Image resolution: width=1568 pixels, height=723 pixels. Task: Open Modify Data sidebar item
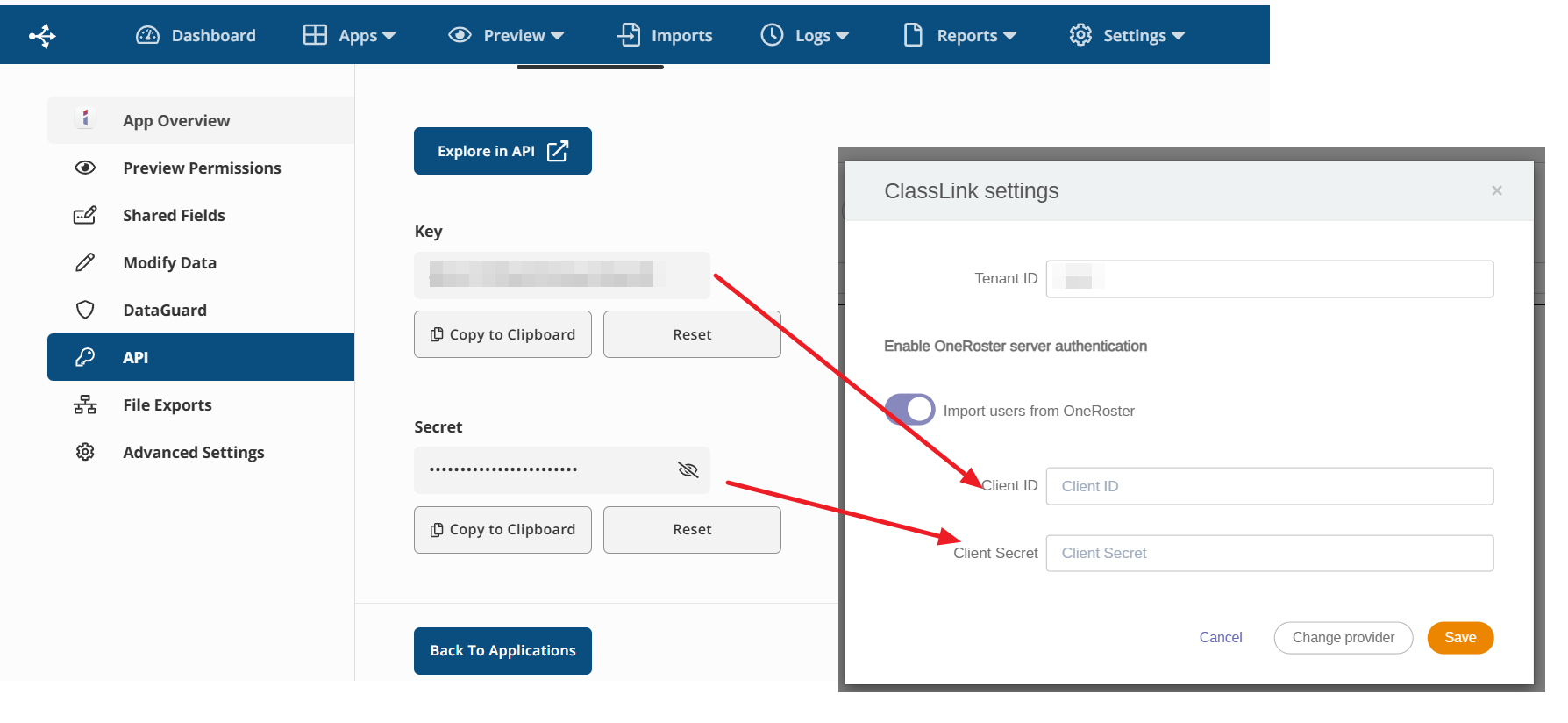click(201, 262)
